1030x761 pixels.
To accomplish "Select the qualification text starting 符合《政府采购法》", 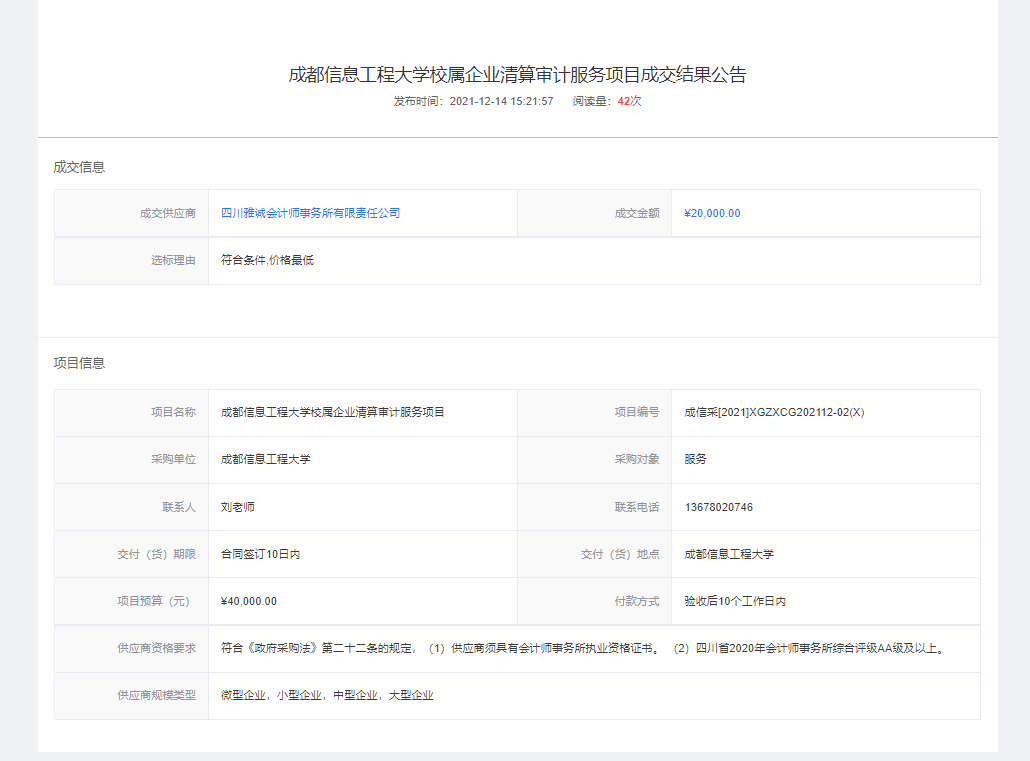I will 584,649.
